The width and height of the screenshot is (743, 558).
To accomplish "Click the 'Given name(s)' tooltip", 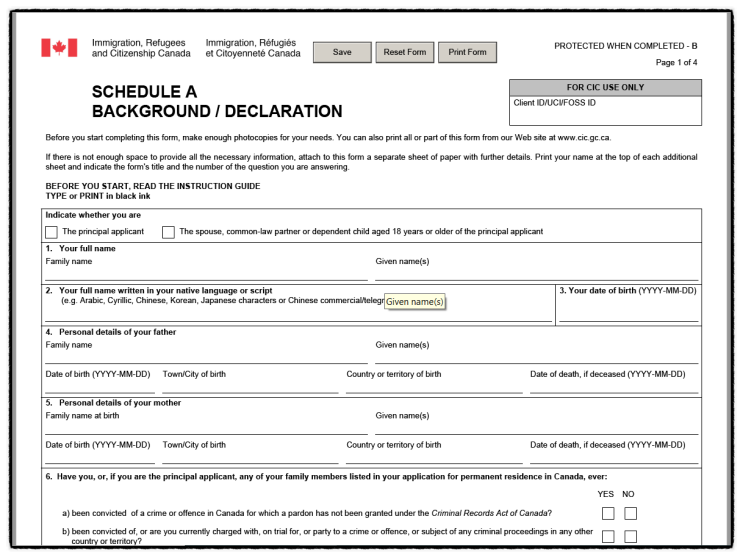I will [x=415, y=302].
